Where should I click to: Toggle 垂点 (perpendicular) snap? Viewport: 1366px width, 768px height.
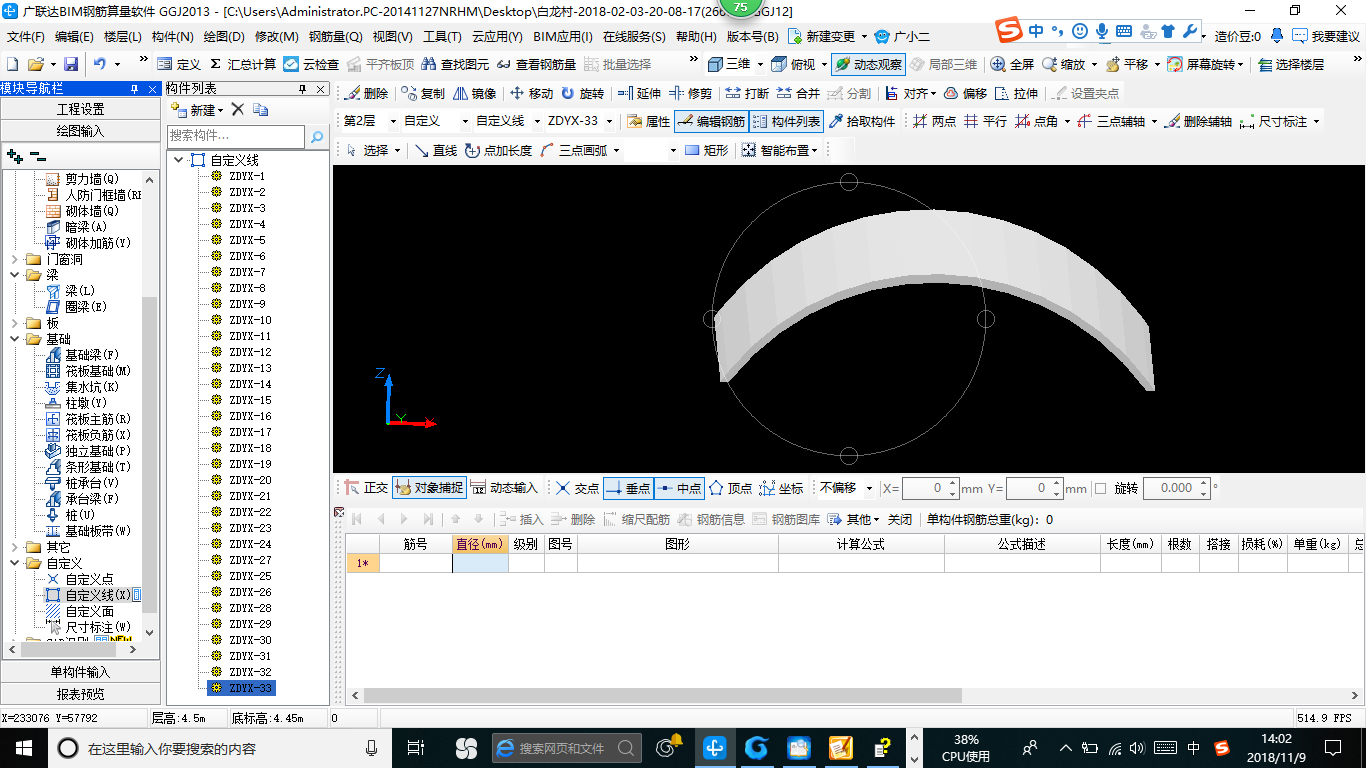tap(628, 488)
